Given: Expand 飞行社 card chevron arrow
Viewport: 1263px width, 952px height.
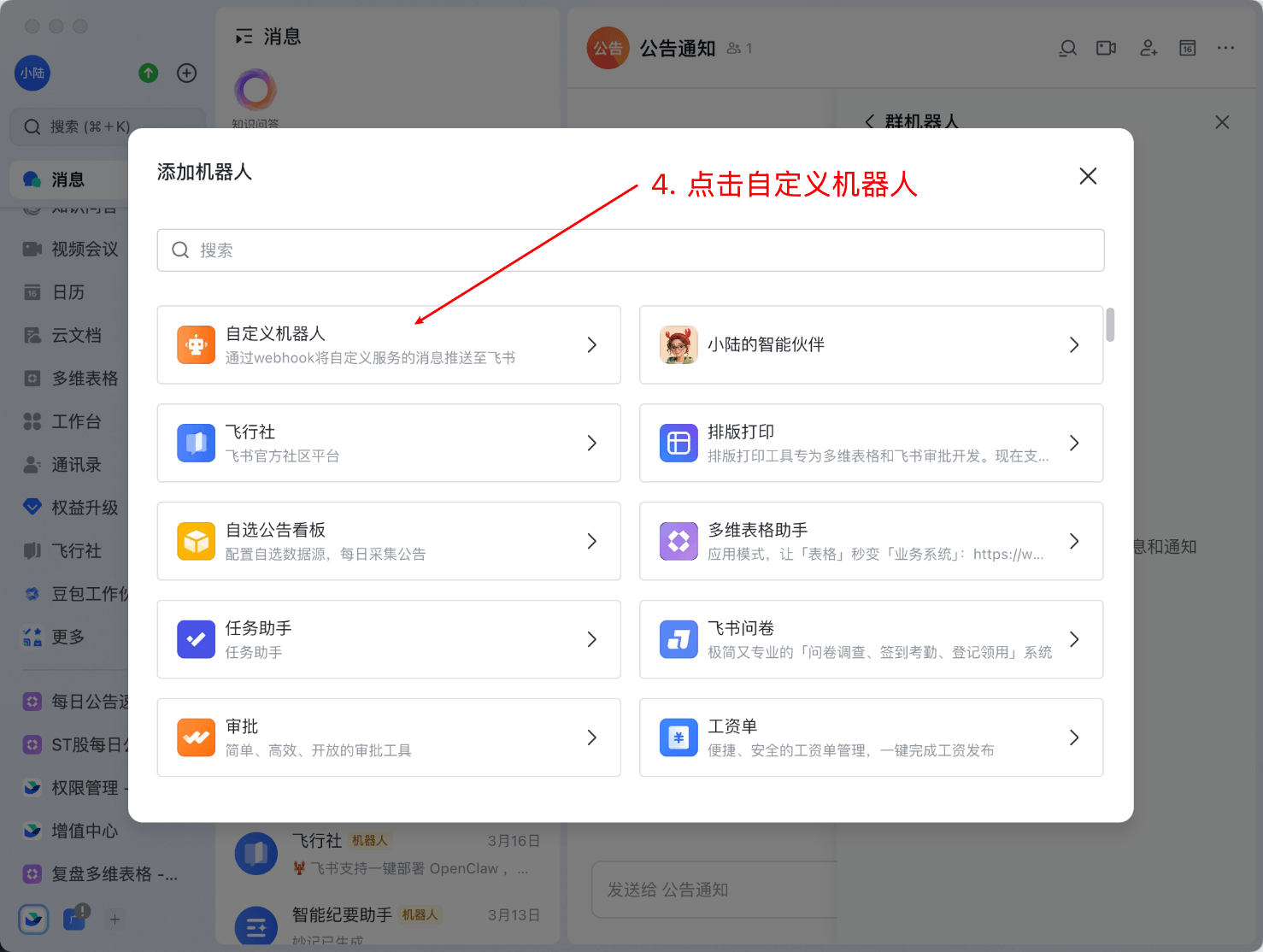Looking at the screenshot, I should tap(591, 444).
